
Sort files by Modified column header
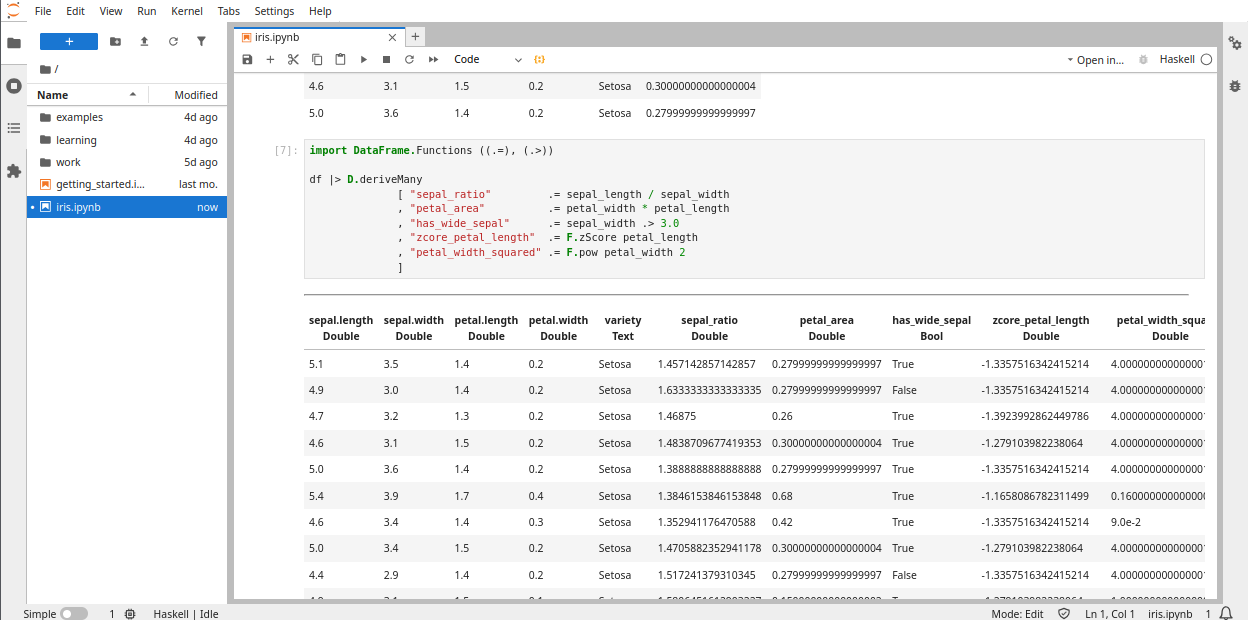pyautogui.click(x=189, y=95)
